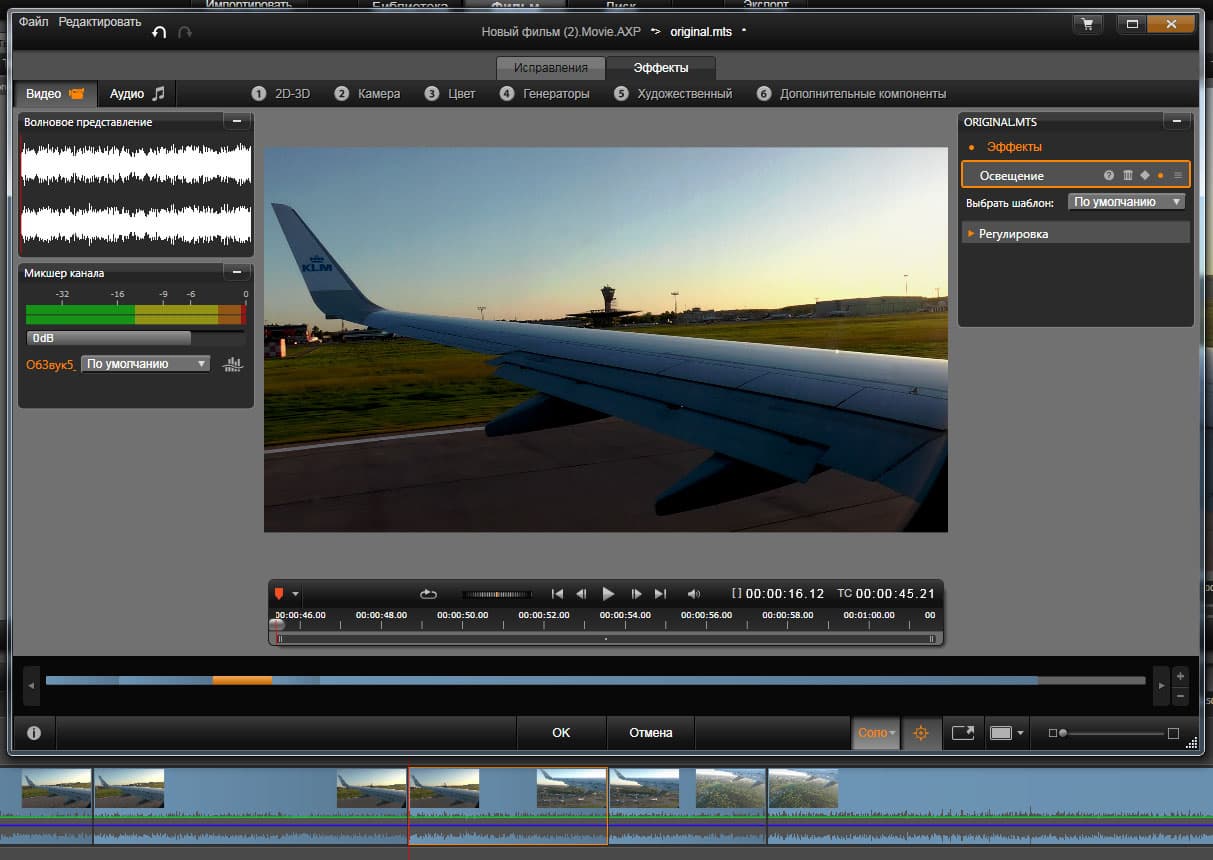Click the undo arrow icon
Viewport: 1213px width, 860px height.
click(159, 32)
